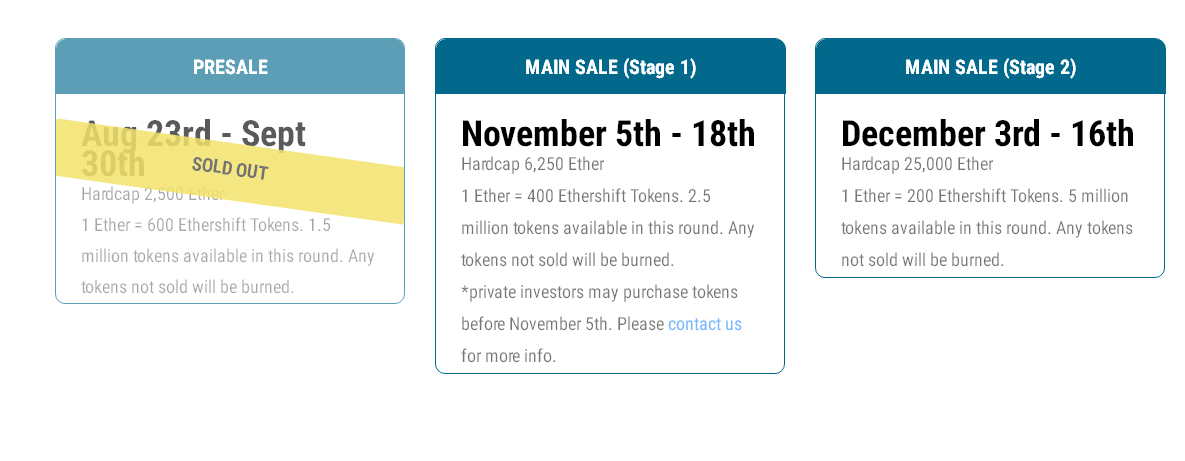The height and width of the screenshot is (461, 1185).
Task: Click Stage 1's "tokens not sold will be burned" line
Action: (567, 260)
